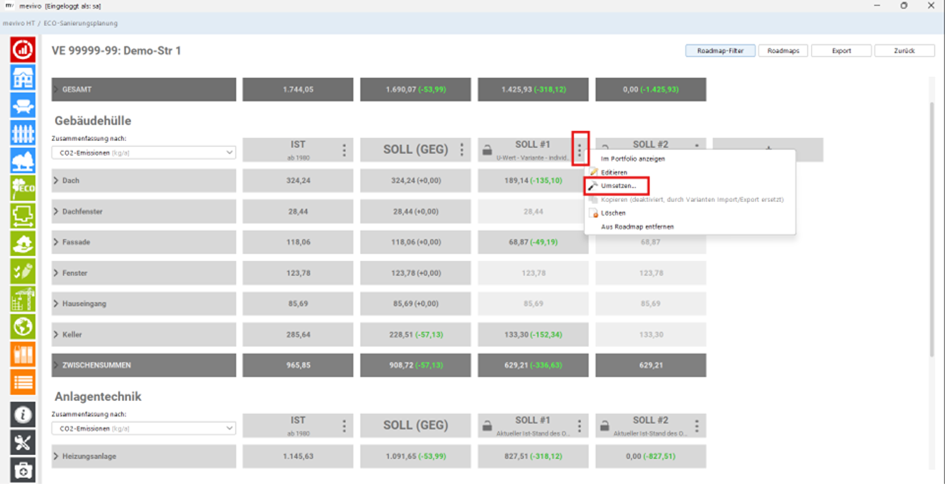The height and width of the screenshot is (485, 945).
Task: Open the house-in-hand module icon
Action: [24, 243]
